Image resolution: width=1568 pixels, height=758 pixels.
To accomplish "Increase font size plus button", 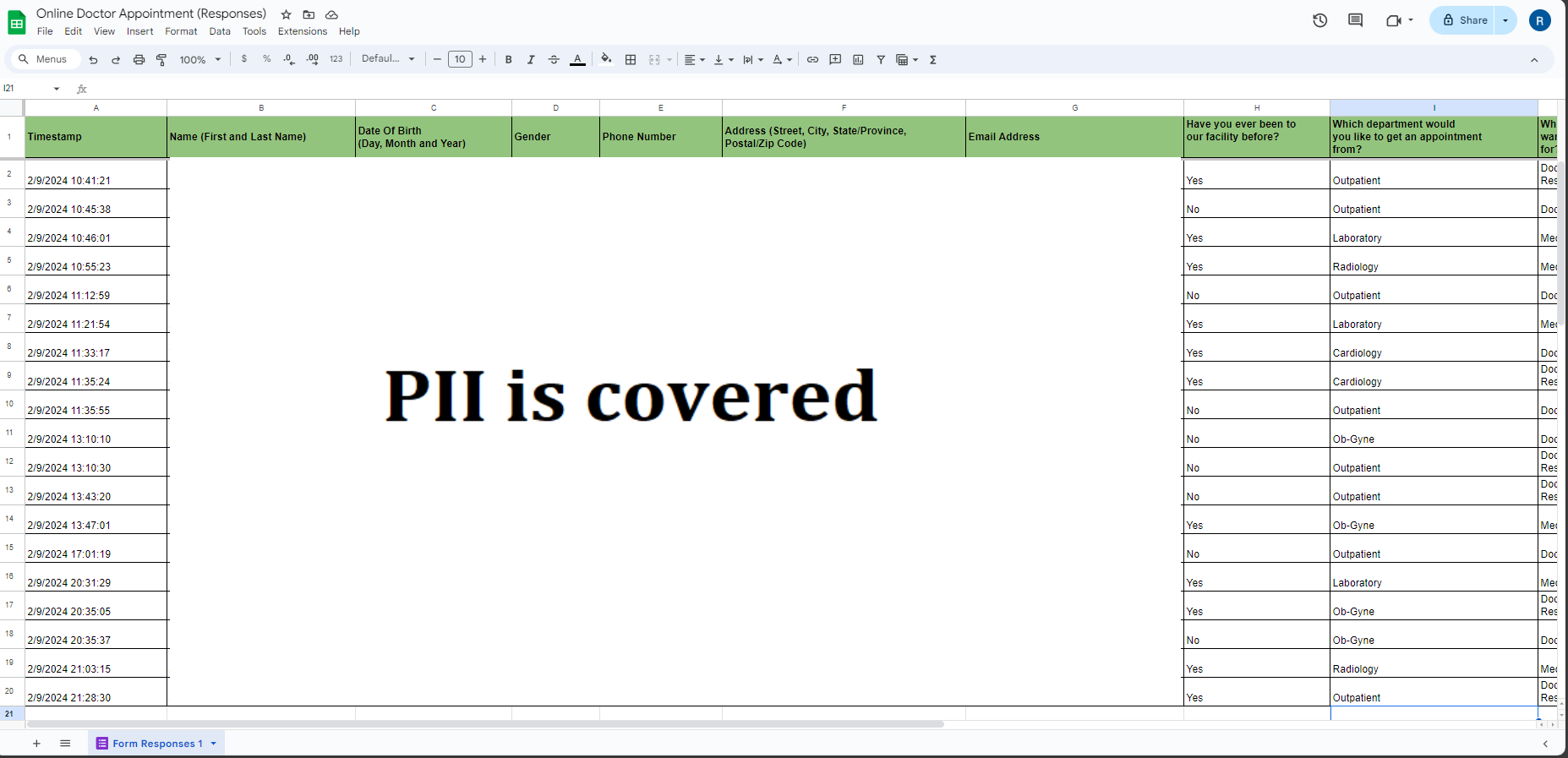I will (483, 59).
